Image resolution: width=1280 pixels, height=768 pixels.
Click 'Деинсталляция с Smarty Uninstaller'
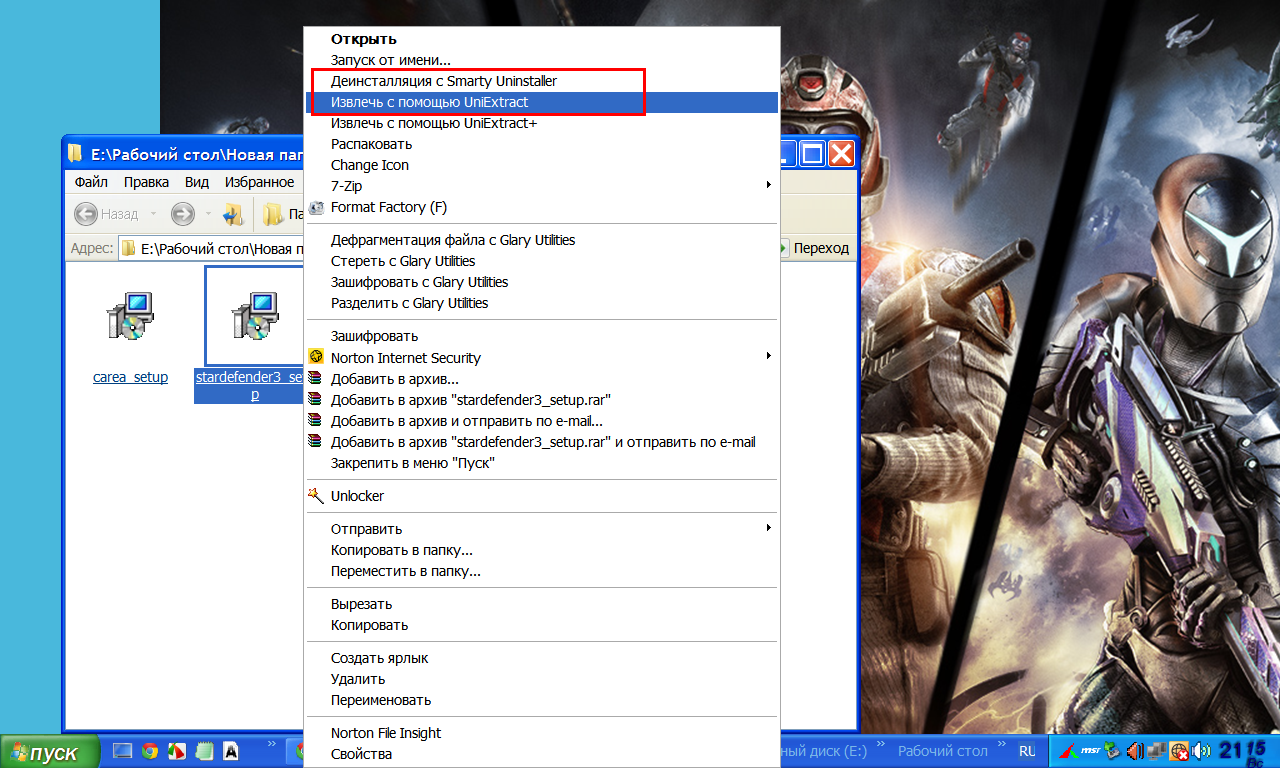(541, 81)
